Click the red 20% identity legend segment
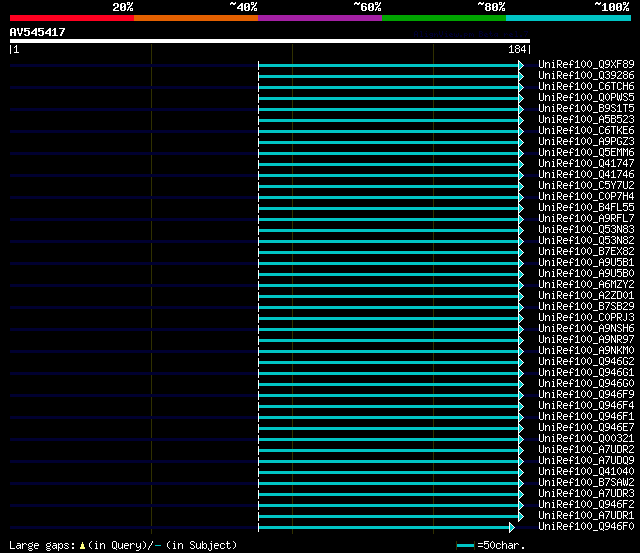 pos(72,18)
